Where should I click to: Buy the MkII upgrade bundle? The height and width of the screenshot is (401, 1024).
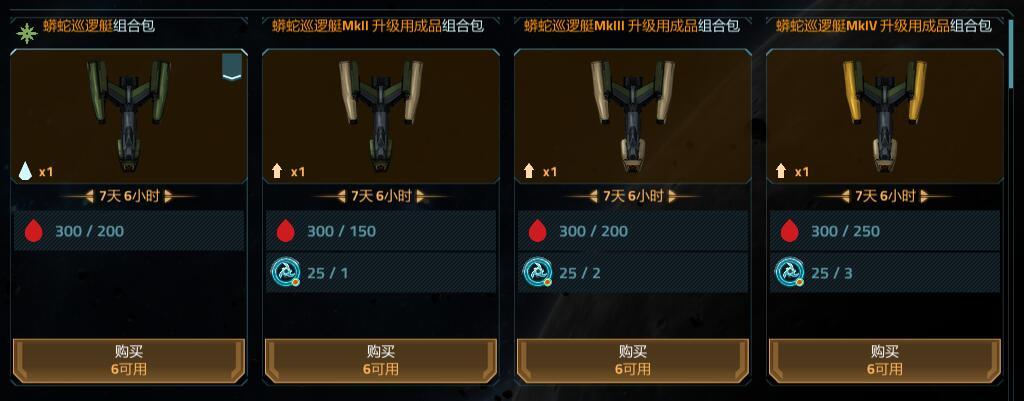pyautogui.click(x=381, y=361)
